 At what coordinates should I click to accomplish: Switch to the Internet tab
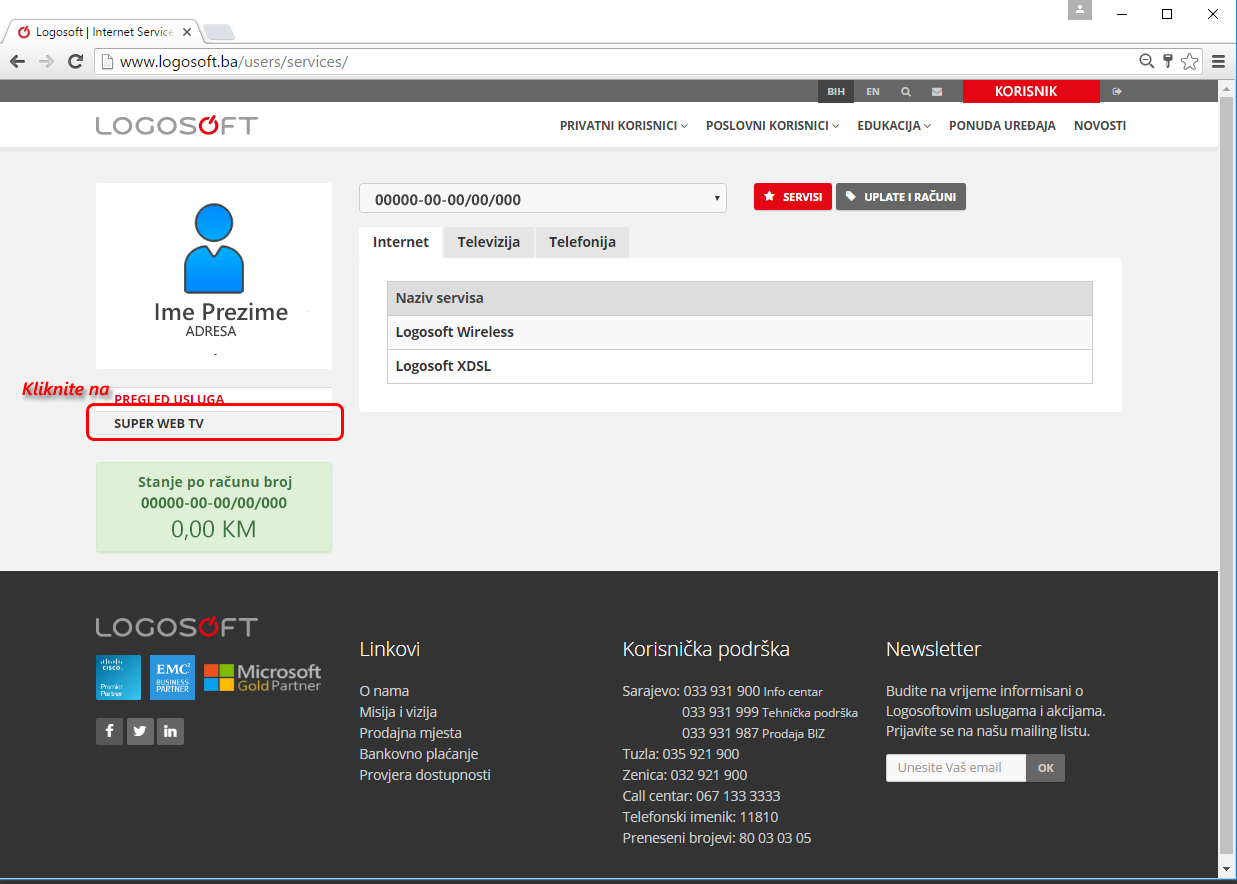coord(401,242)
